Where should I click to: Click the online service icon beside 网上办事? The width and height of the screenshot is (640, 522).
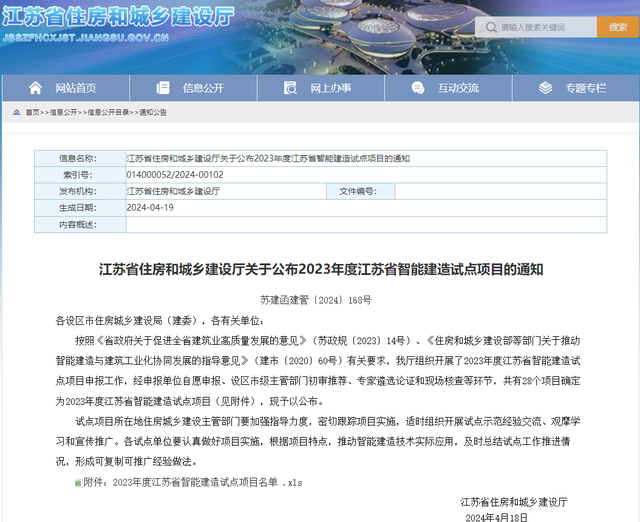(290, 88)
